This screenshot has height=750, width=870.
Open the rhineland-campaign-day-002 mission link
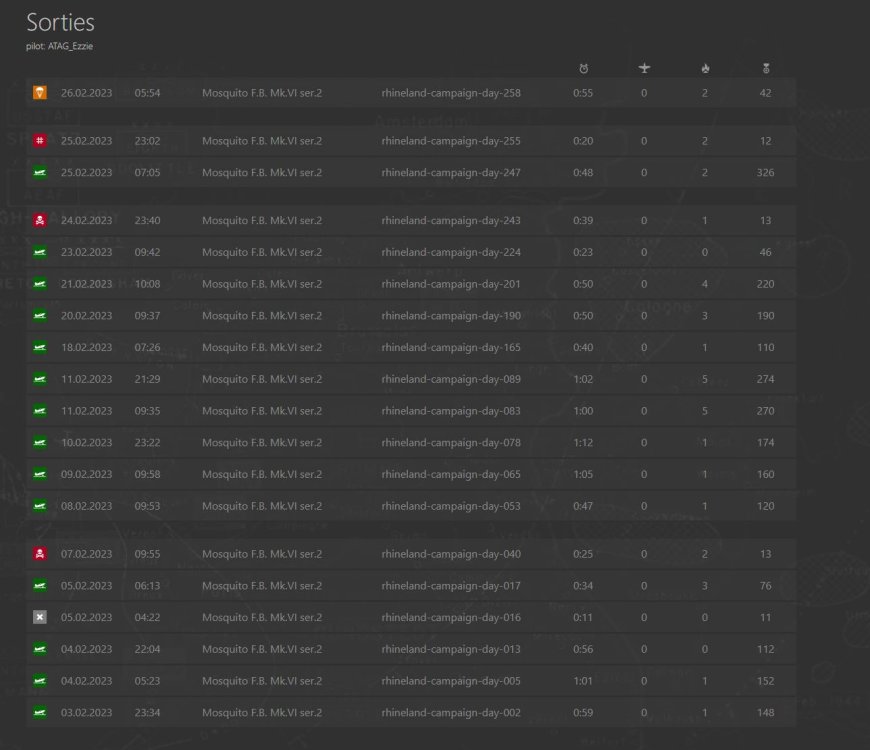[451, 713]
